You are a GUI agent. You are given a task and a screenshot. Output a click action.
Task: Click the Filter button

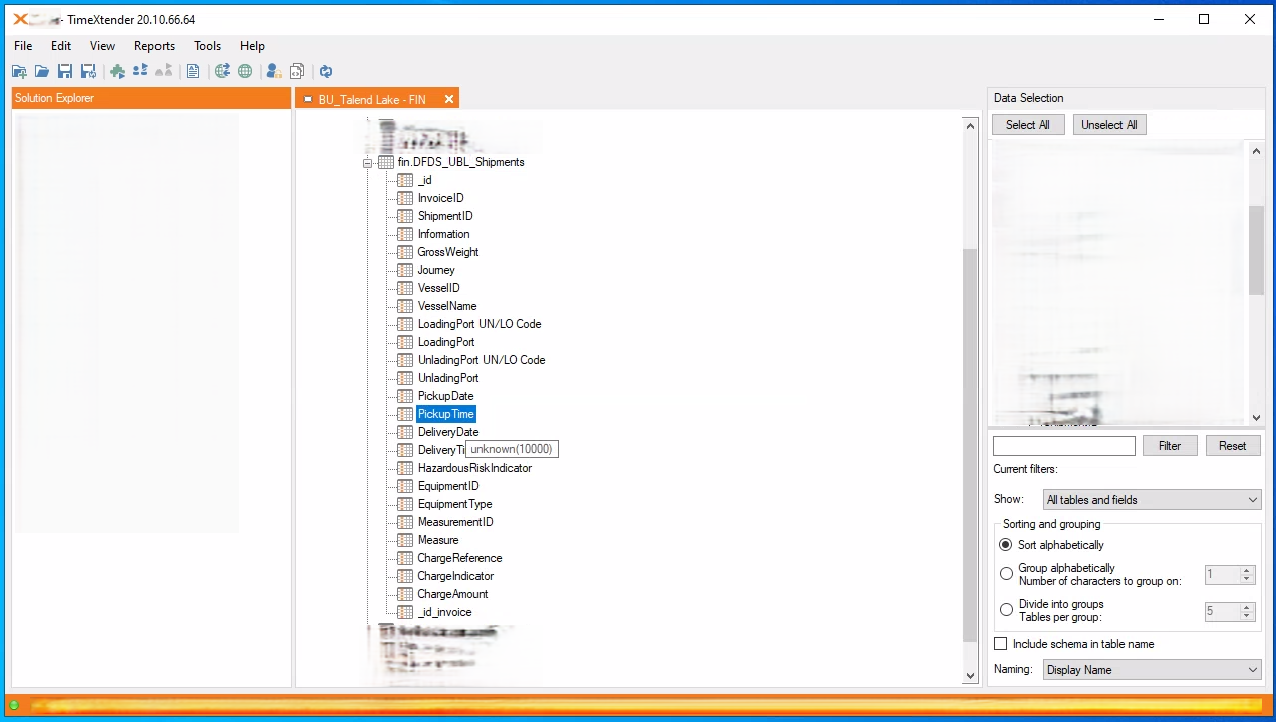point(1170,446)
